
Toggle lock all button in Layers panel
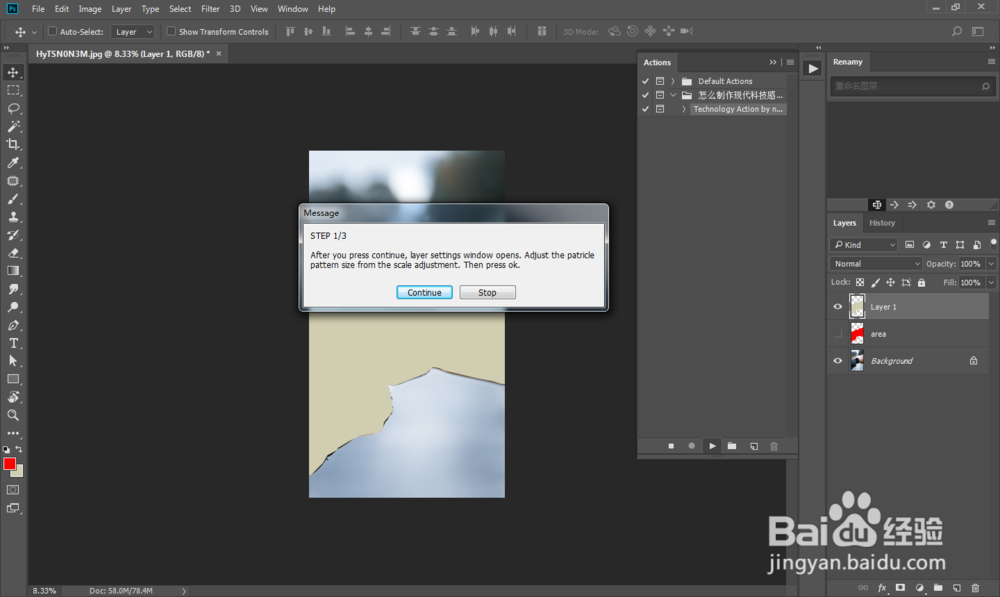click(922, 282)
